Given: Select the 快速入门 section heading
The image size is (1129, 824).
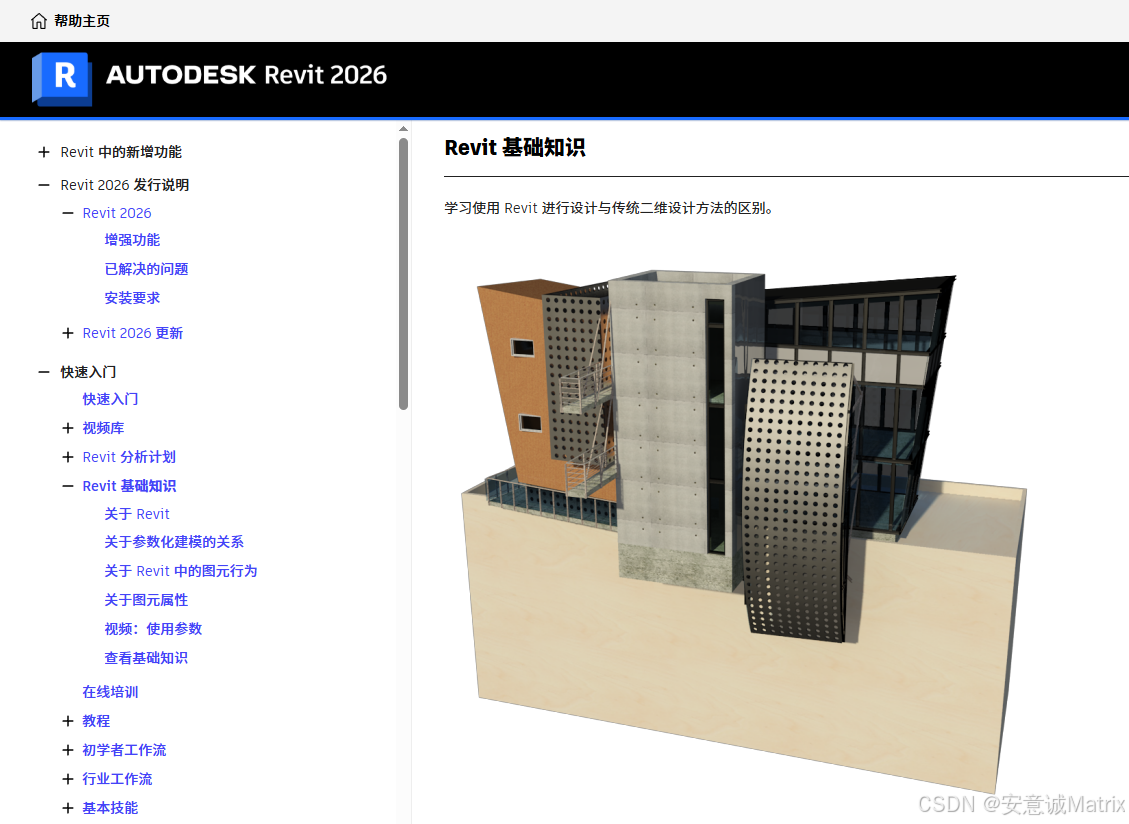Looking at the screenshot, I should [x=88, y=372].
